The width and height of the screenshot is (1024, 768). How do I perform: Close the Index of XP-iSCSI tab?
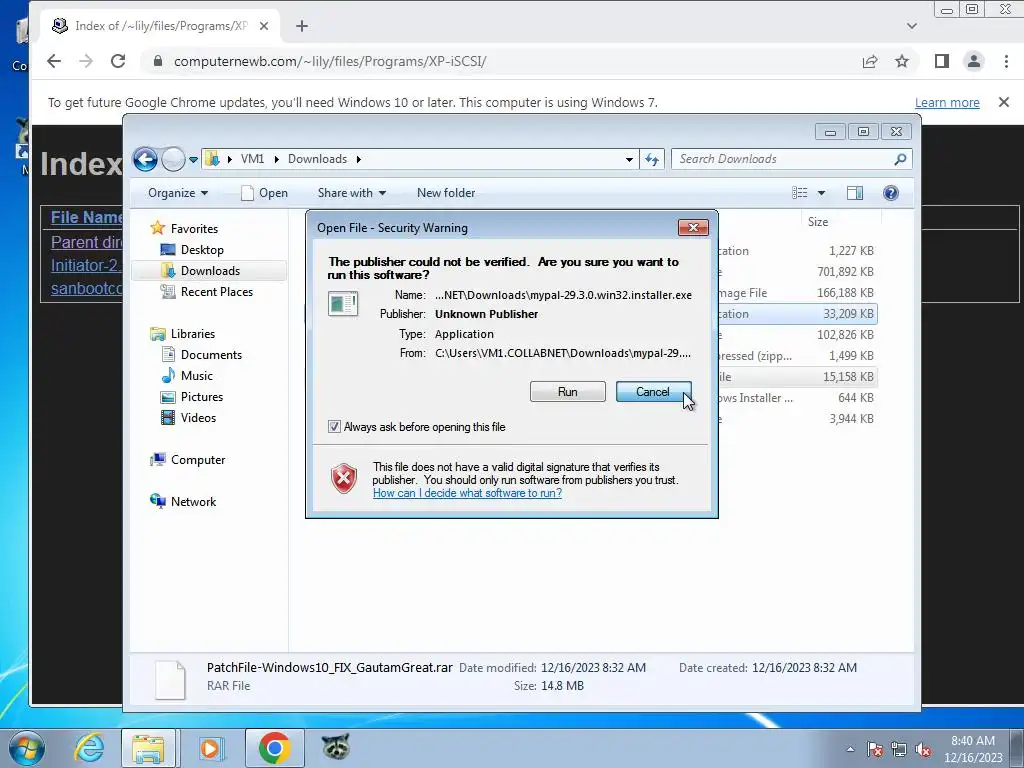click(264, 26)
